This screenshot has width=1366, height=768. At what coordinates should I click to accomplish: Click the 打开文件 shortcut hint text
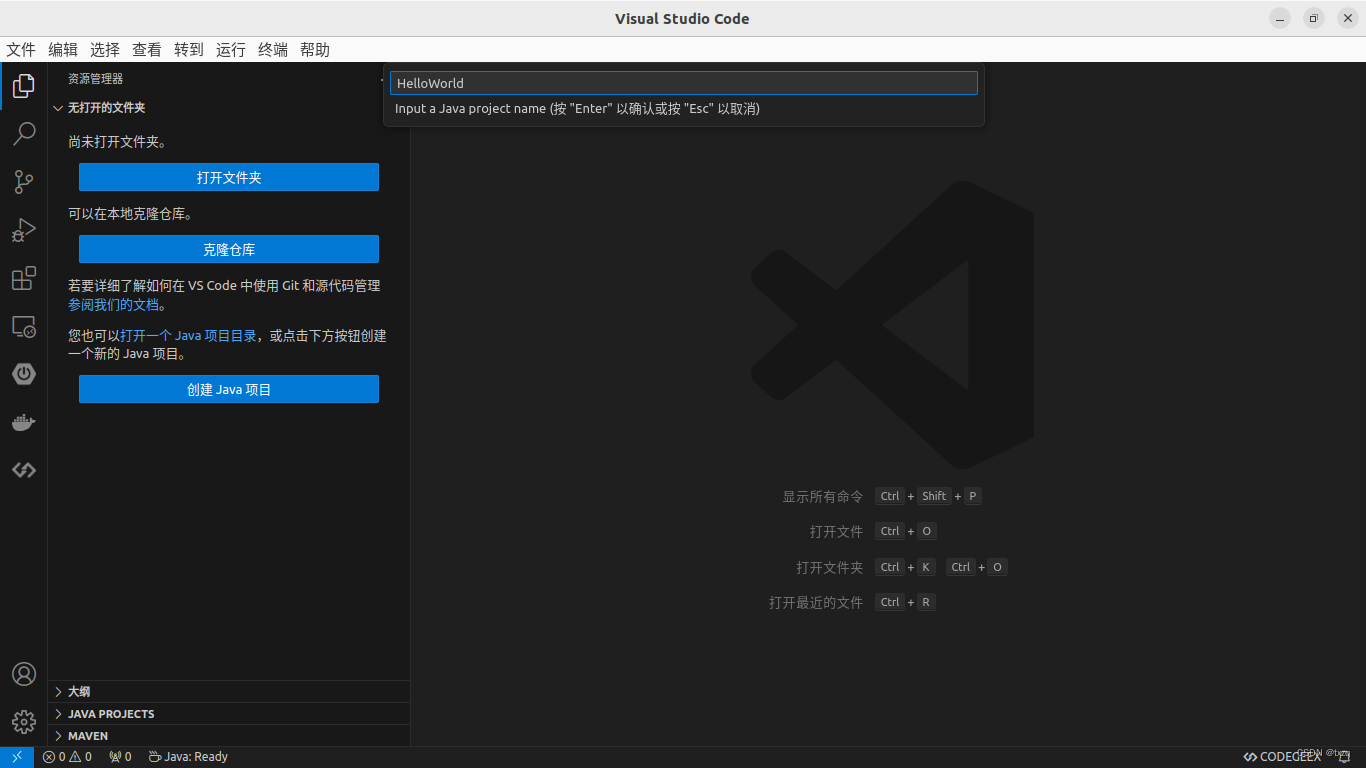click(x=836, y=531)
